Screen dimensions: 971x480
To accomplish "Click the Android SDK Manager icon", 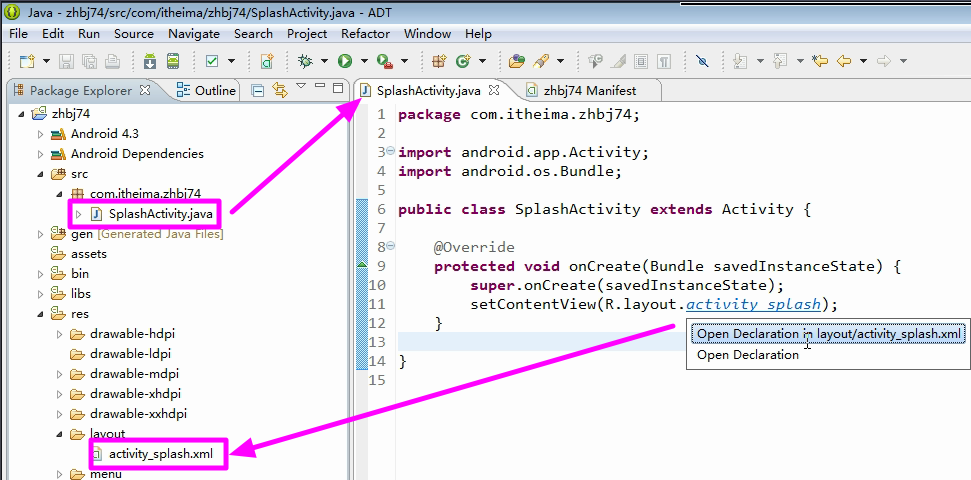I will coord(149,61).
